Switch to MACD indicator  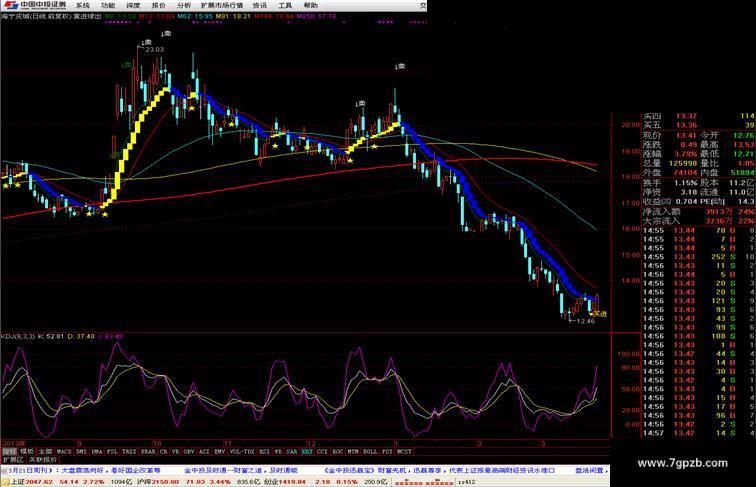[64, 452]
